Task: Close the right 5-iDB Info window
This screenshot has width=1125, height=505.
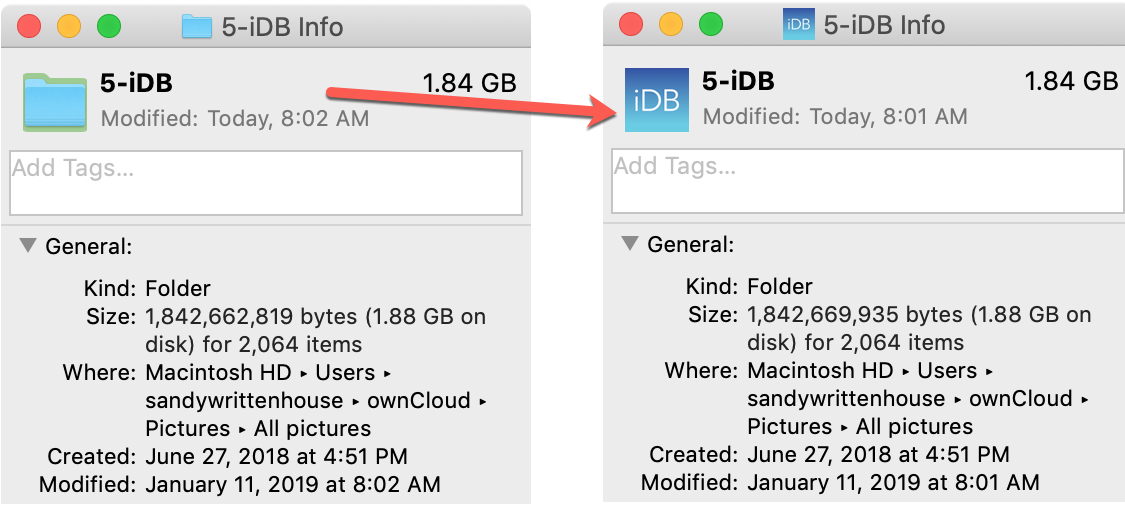Action: click(631, 25)
